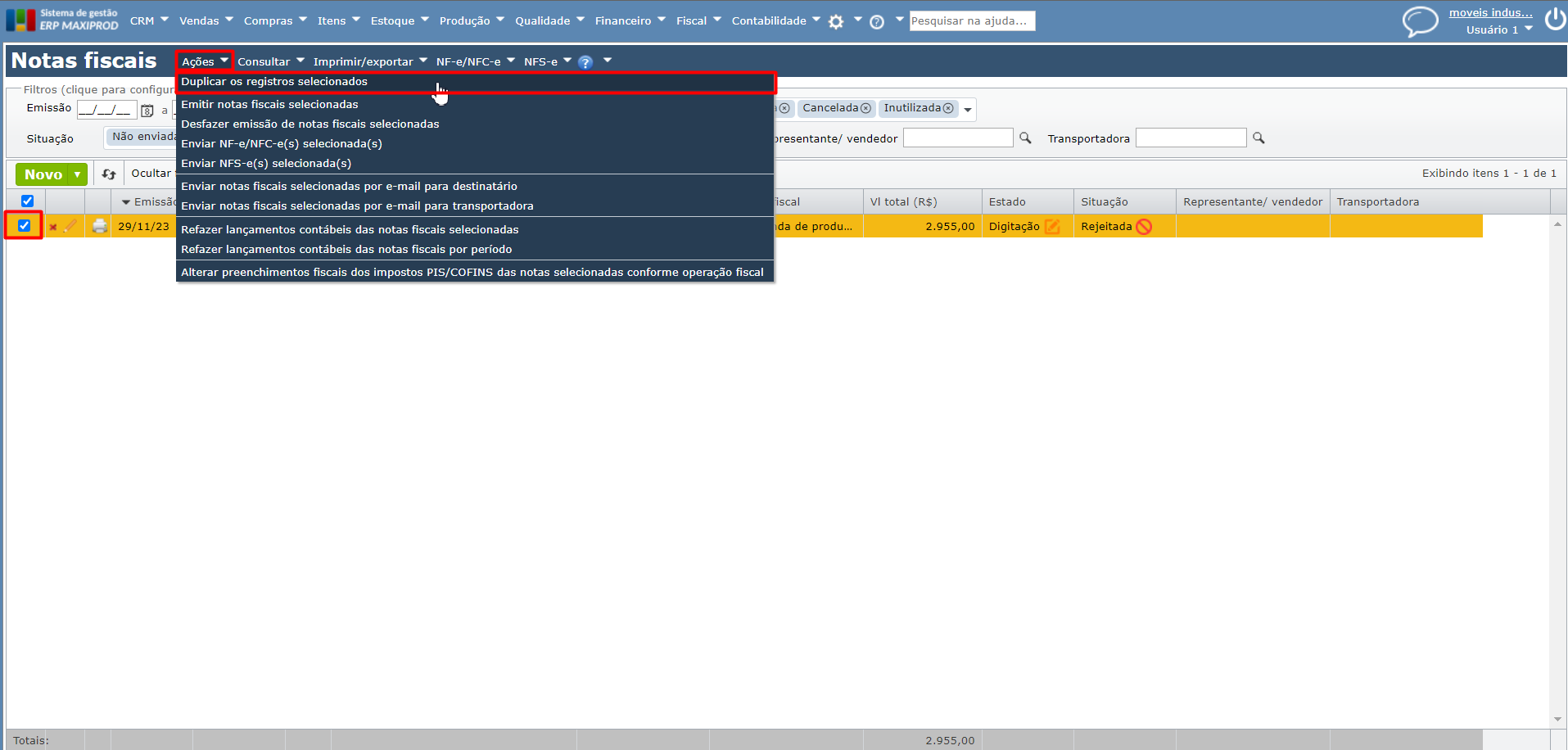The width and height of the screenshot is (1568, 750).
Task: Sort by the Vl total (R$) column header
Action: [x=922, y=201]
